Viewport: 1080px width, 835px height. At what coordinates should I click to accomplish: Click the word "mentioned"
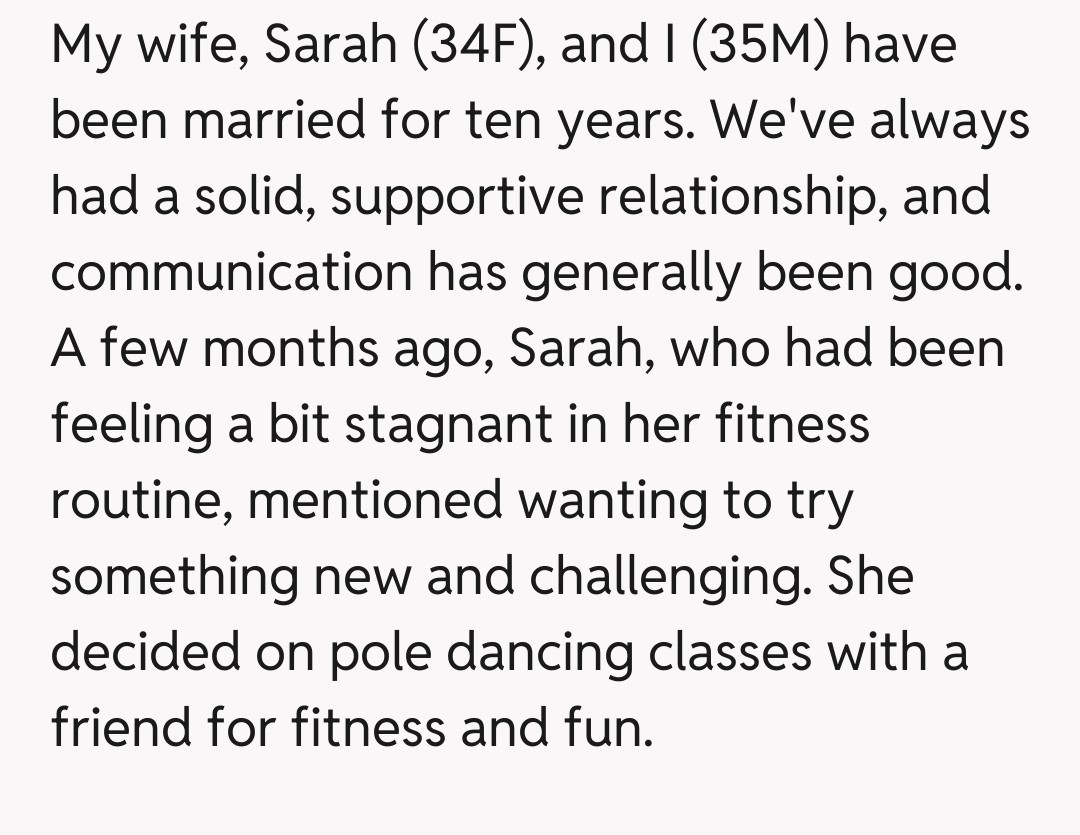click(x=375, y=500)
